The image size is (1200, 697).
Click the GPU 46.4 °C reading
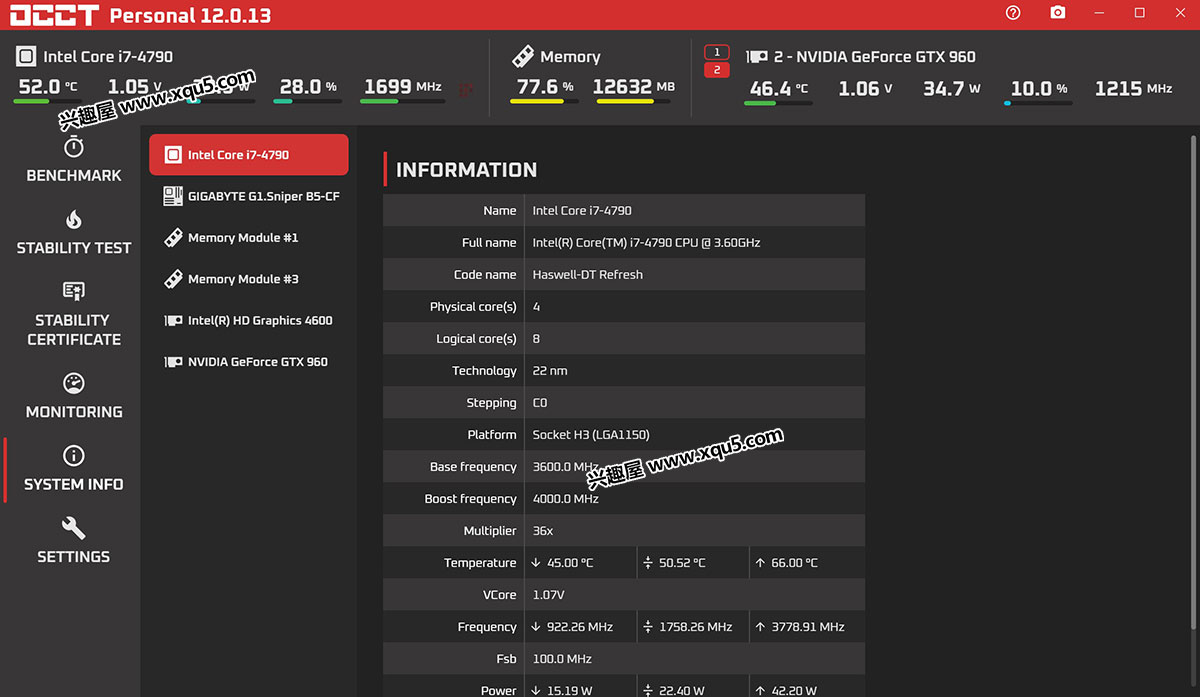[x=779, y=88]
